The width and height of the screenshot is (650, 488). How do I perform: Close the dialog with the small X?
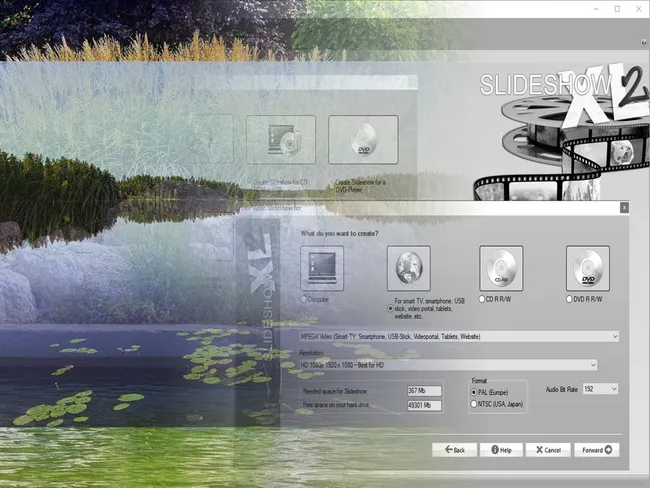click(x=624, y=207)
